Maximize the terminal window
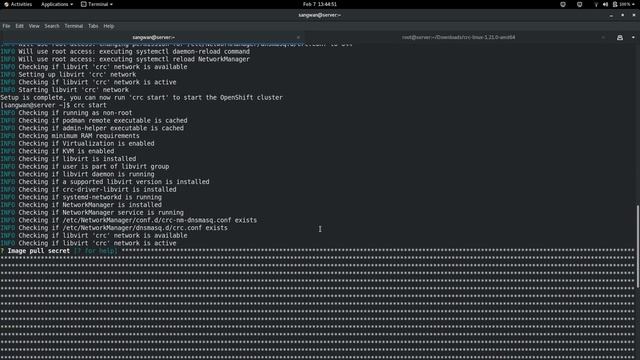640x360 pixels. [x=622, y=15]
